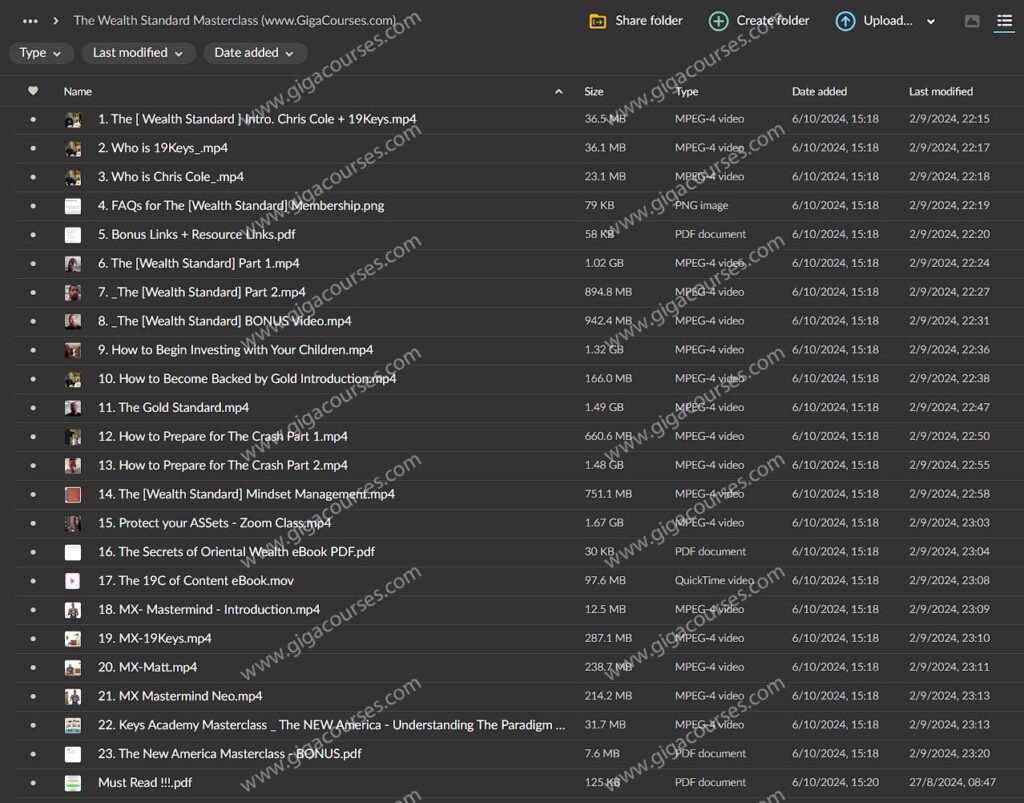Switch to thumbnail grid view
This screenshot has height=803, width=1024.
(972, 21)
